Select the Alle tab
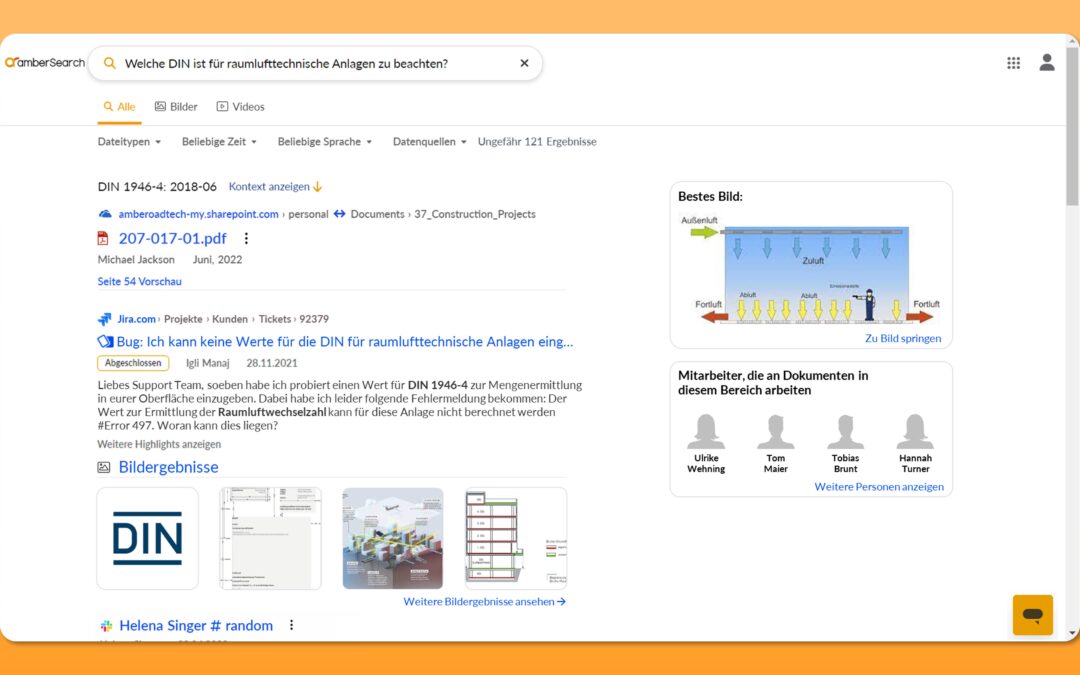 click(119, 107)
